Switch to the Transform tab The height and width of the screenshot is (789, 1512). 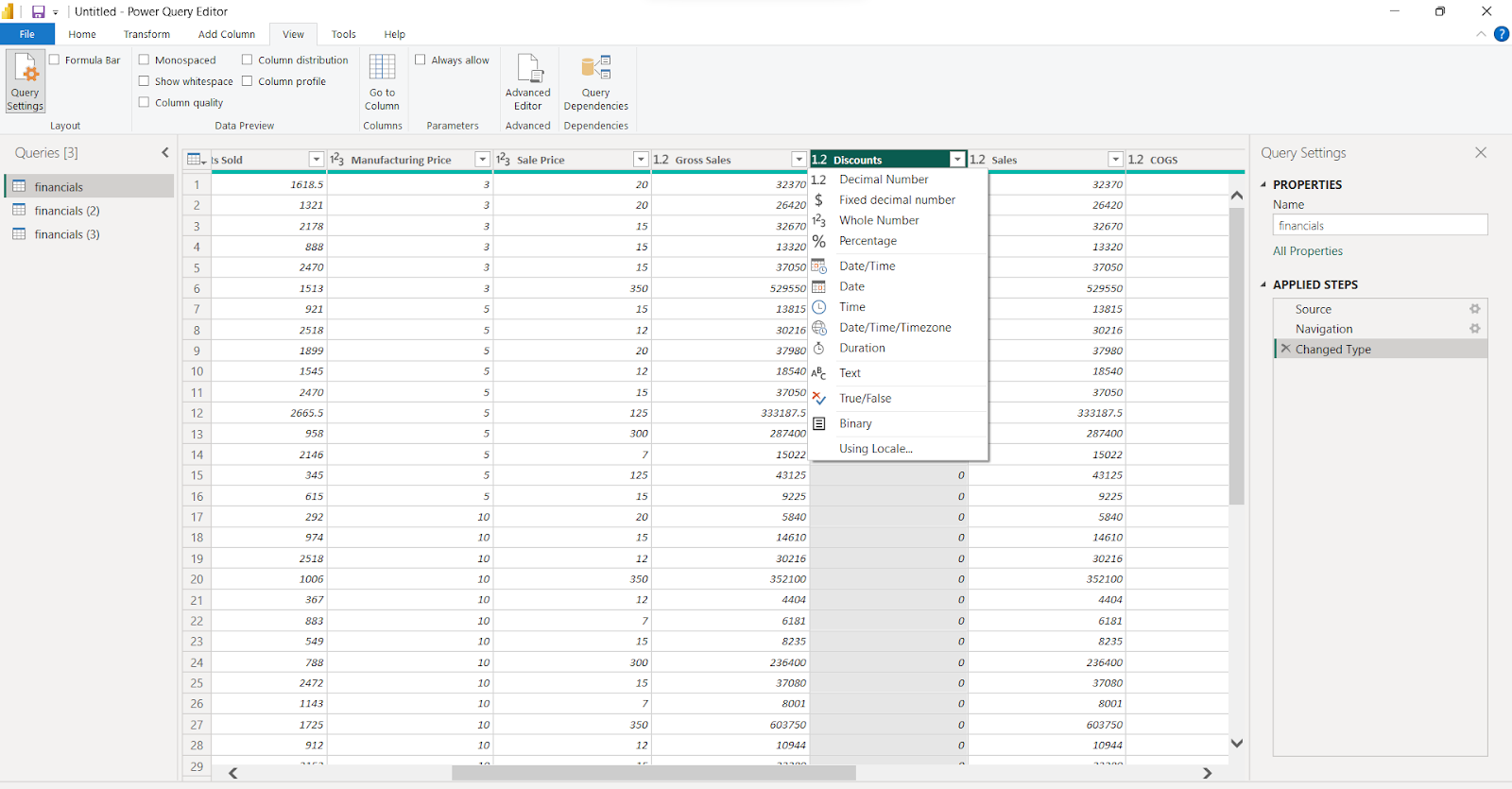pyautogui.click(x=146, y=34)
